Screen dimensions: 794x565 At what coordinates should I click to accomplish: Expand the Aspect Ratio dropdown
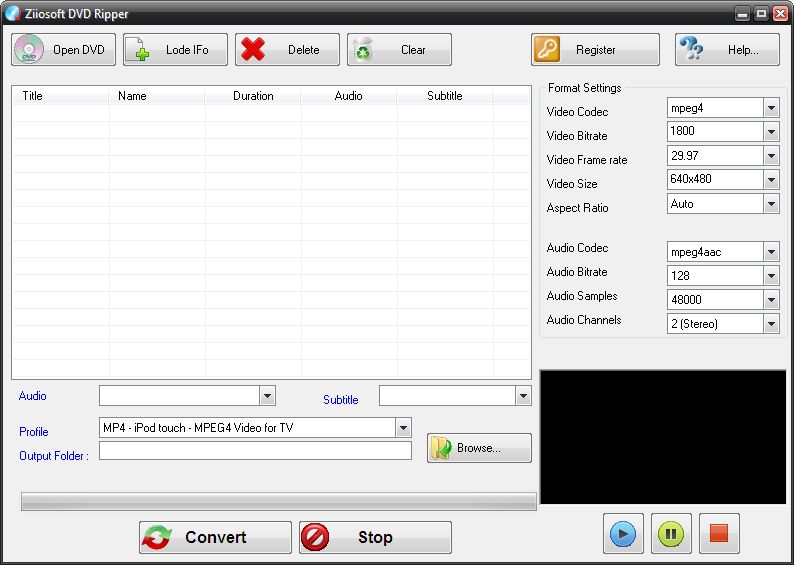(x=771, y=204)
